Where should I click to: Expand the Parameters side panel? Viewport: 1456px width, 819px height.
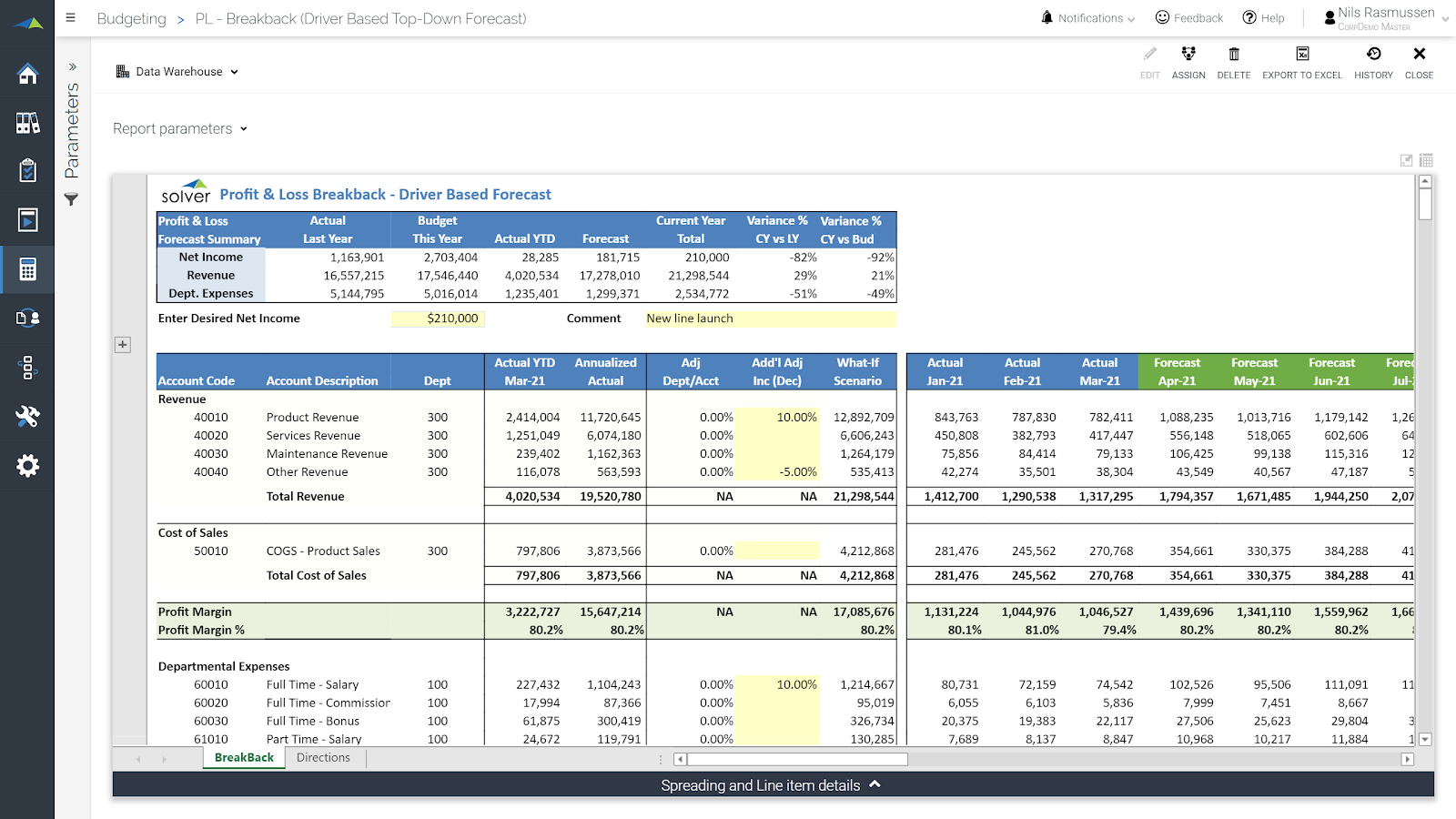(72, 66)
